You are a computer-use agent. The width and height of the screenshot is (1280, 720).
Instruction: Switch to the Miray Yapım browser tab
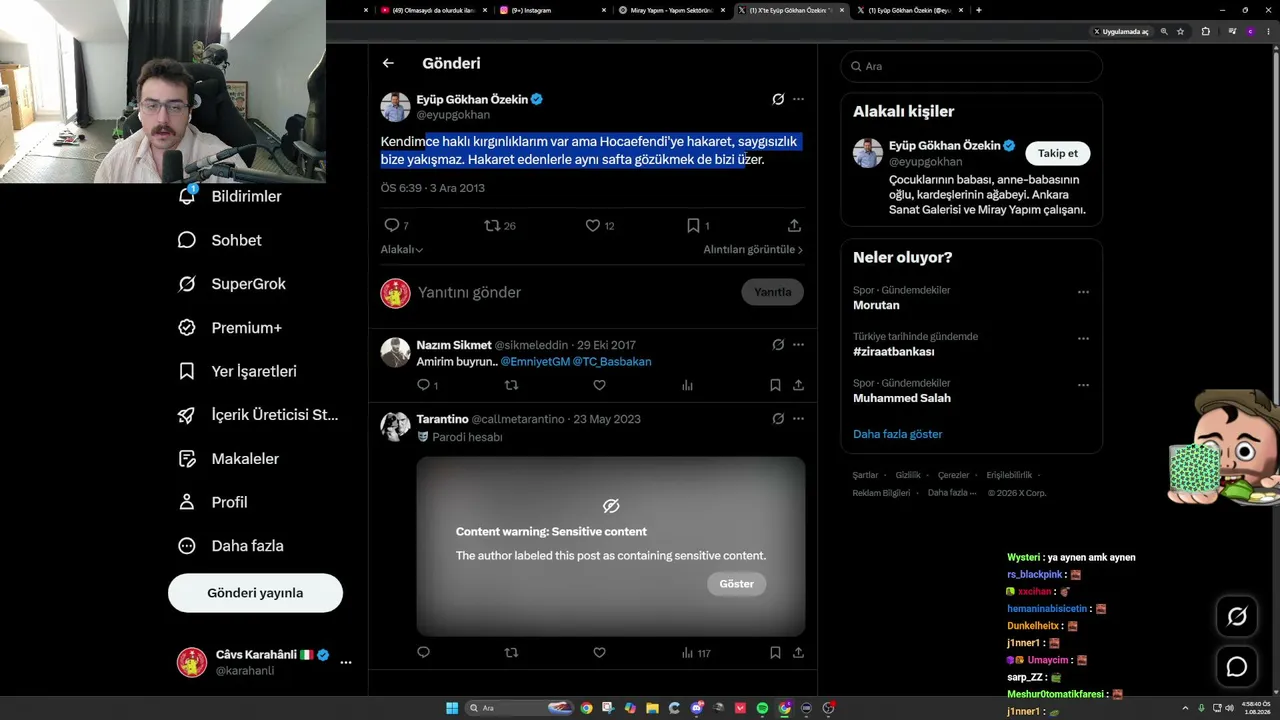671,10
